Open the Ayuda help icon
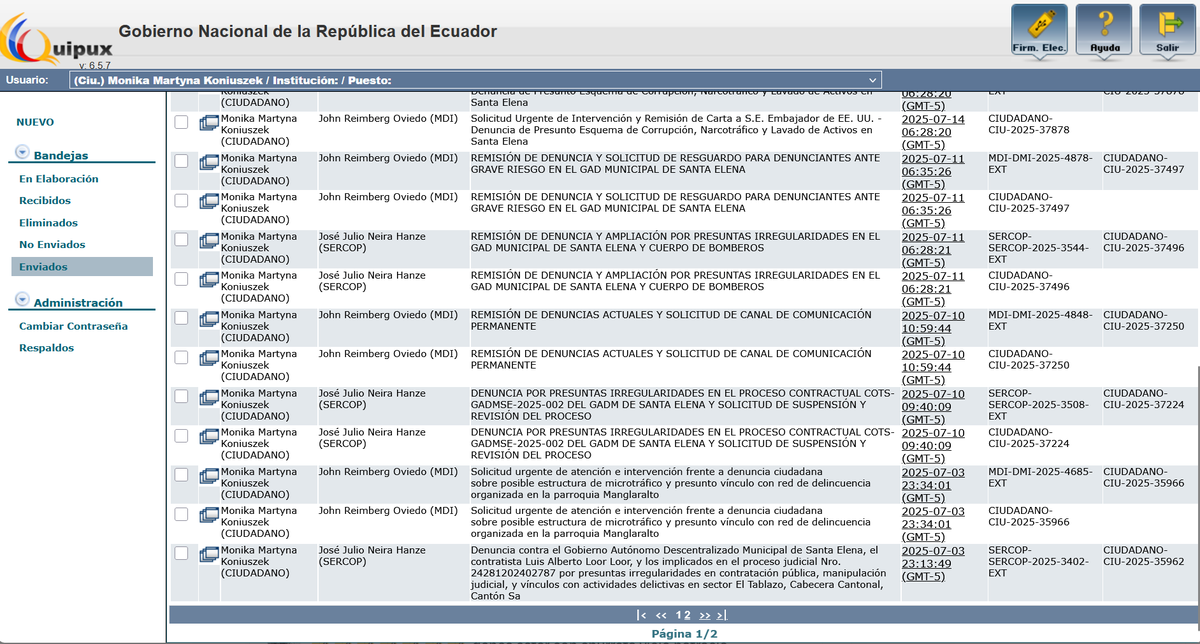Image resolution: width=1200 pixels, height=644 pixels. [x=1104, y=30]
